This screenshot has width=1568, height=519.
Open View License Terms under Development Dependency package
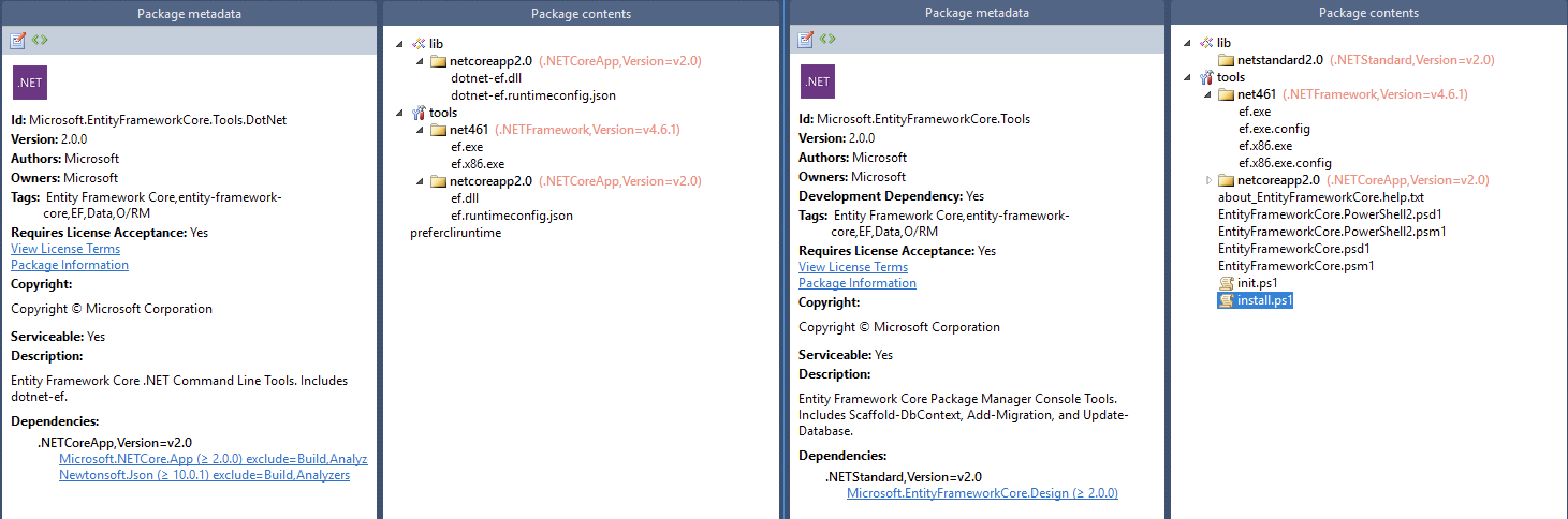[853, 267]
